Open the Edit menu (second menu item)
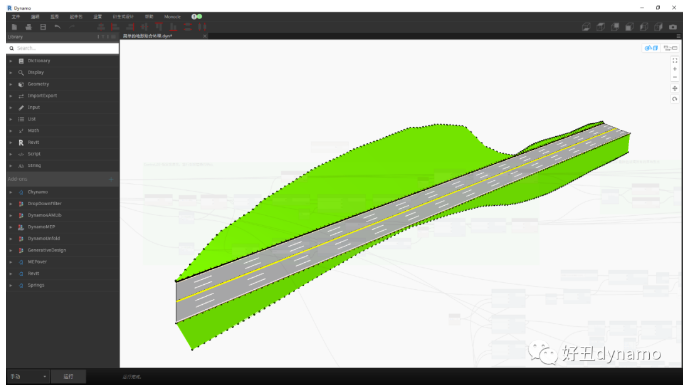Screen dimensions: 690x388 35,17
